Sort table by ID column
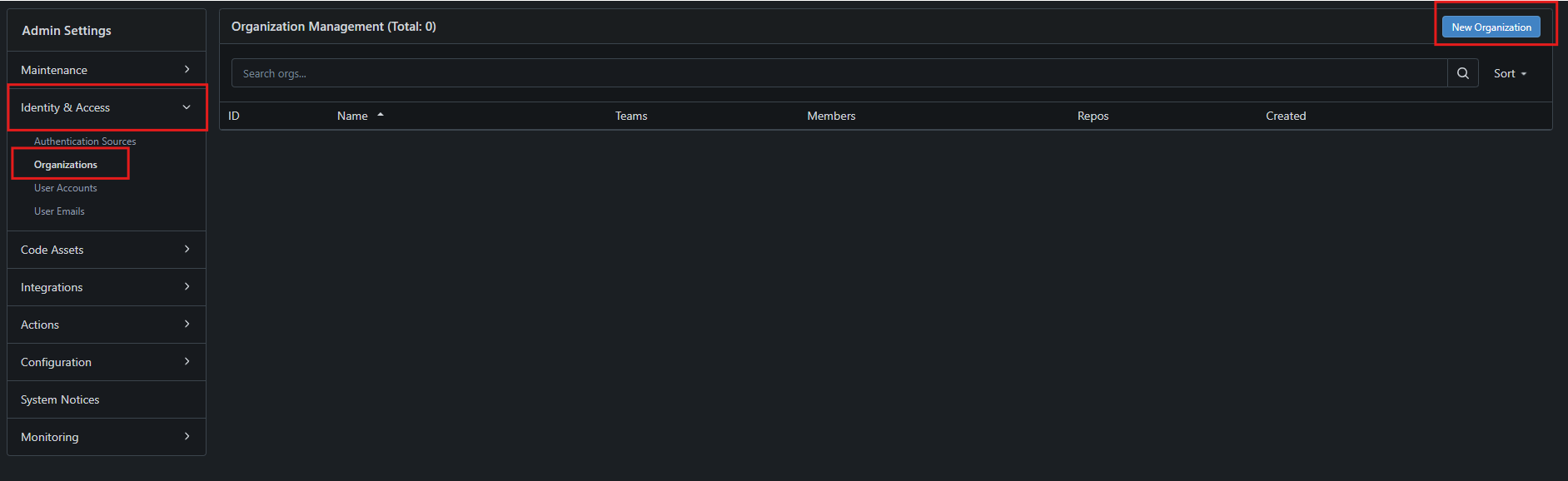 (x=234, y=116)
